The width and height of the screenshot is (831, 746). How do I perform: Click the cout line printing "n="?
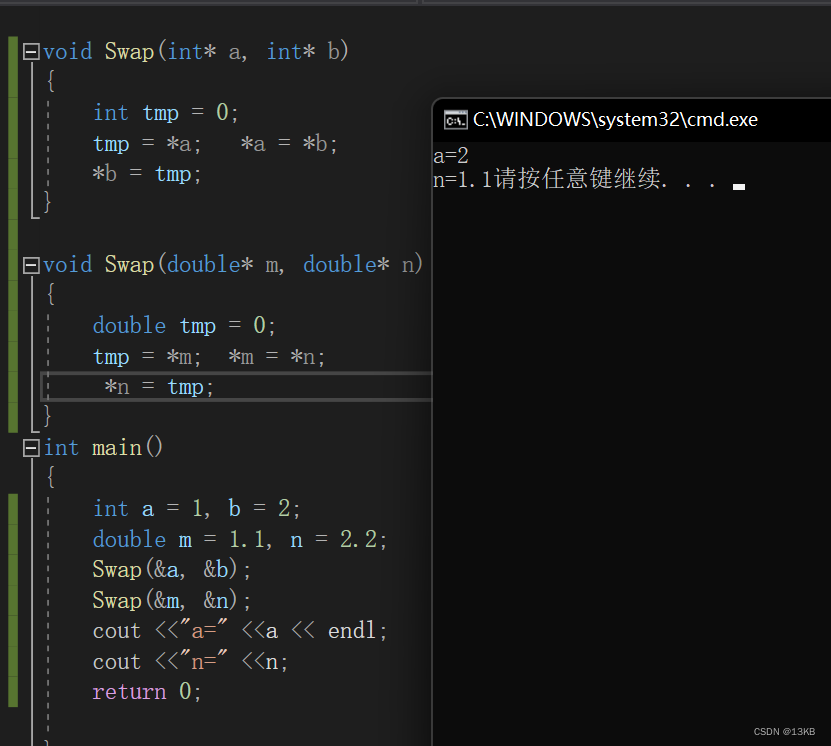pos(190,662)
